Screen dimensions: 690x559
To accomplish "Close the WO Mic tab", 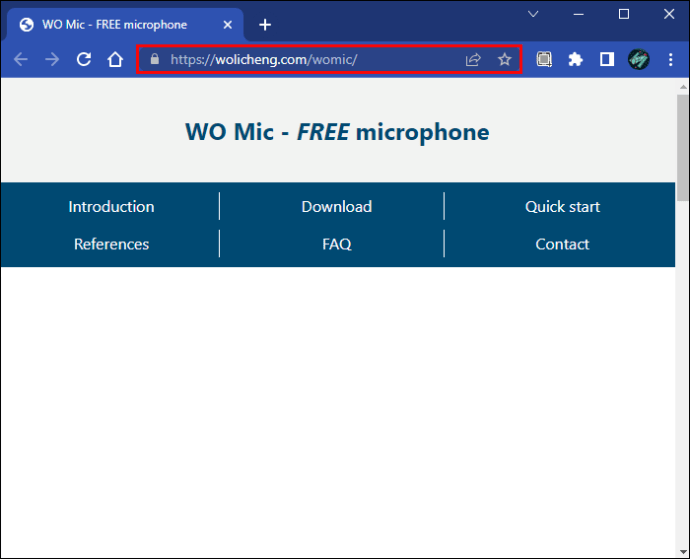I will tap(228, 25).
